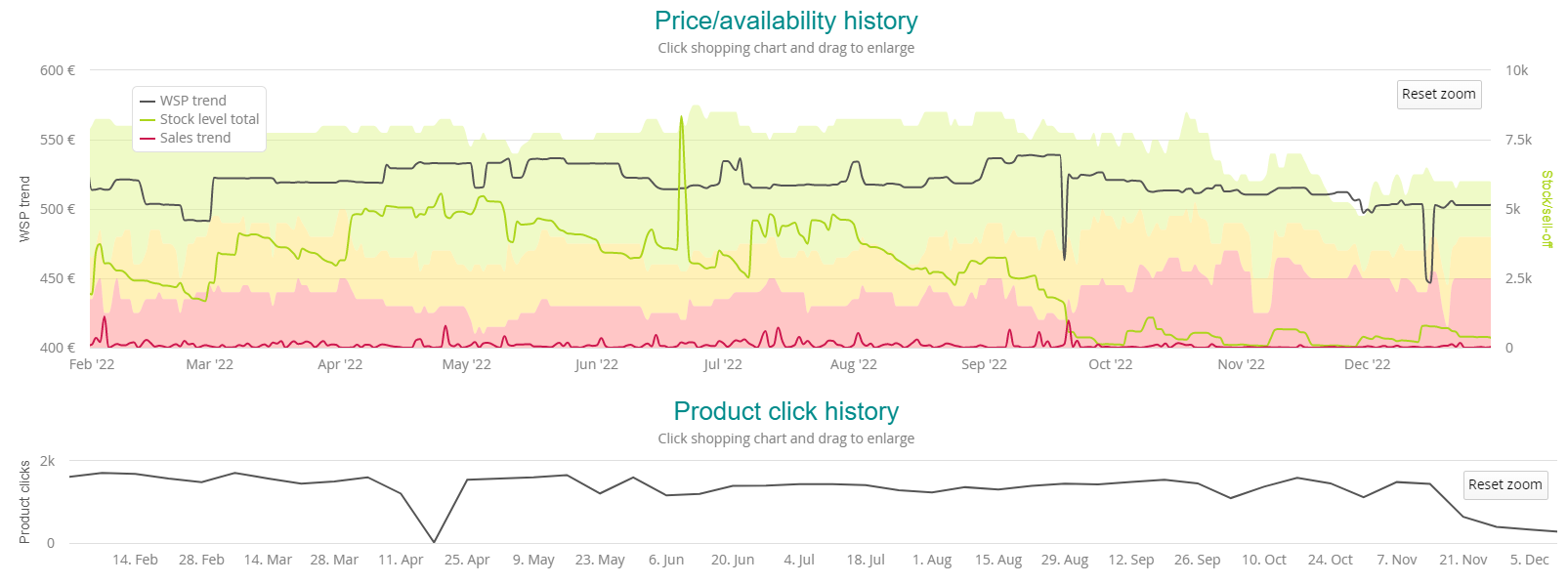The width and height of the screenshot is (1568, 584).
Task: Reset zoom on Price/availability history chart
Action: pos(1438,94)
